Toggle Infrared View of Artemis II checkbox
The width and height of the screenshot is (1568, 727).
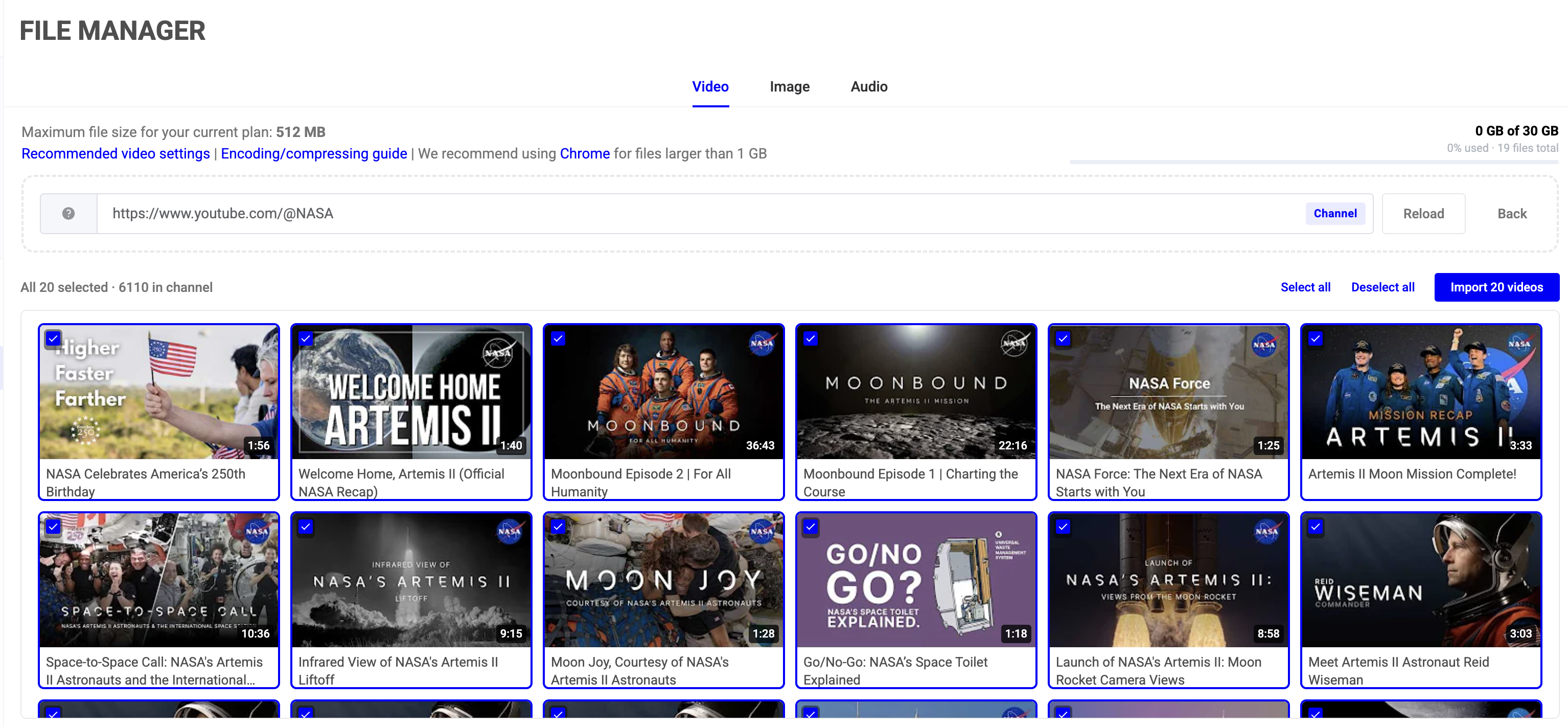(x=306, y=527)
